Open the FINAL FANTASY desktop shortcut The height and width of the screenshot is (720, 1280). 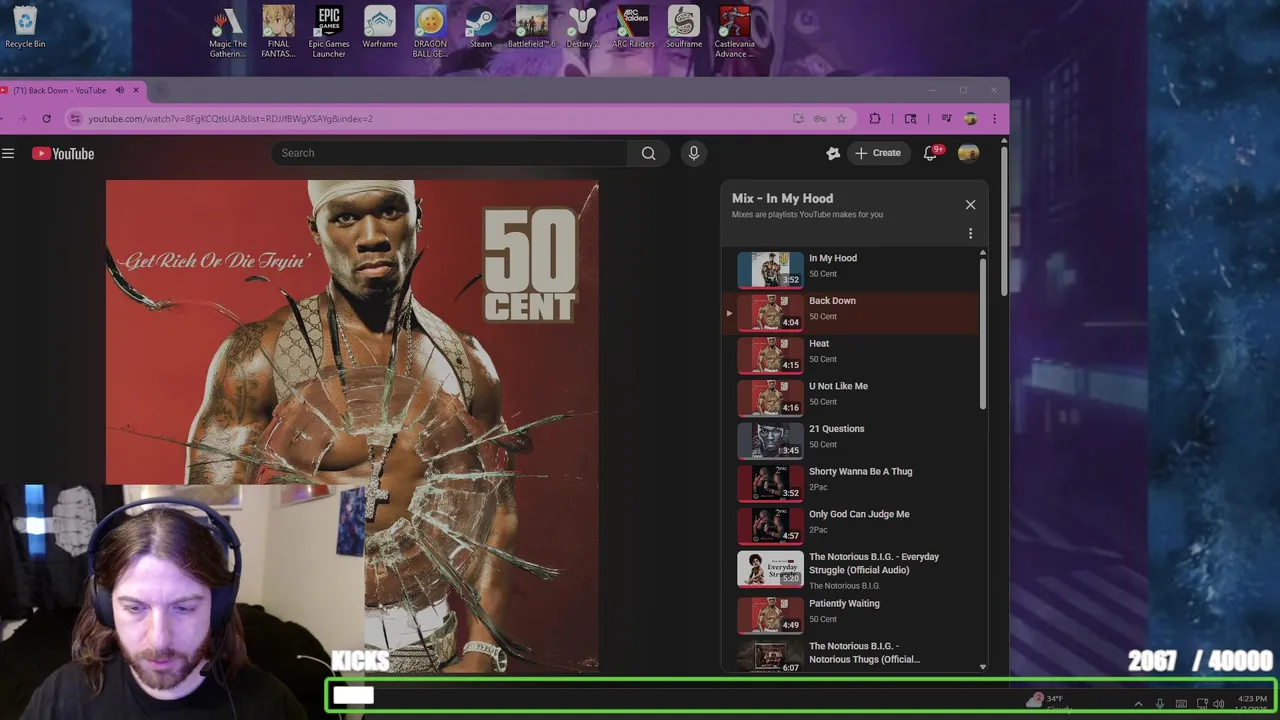click(278, 32)
